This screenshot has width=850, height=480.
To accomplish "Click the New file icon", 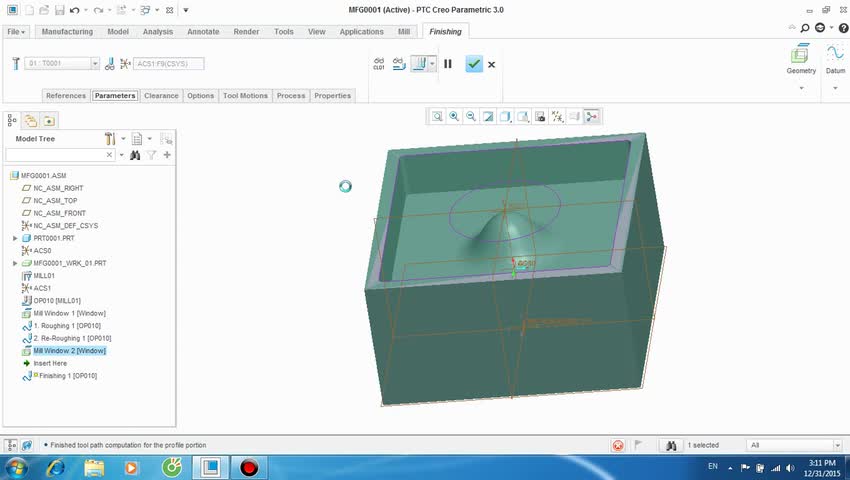I will click(x=30, y=10).
